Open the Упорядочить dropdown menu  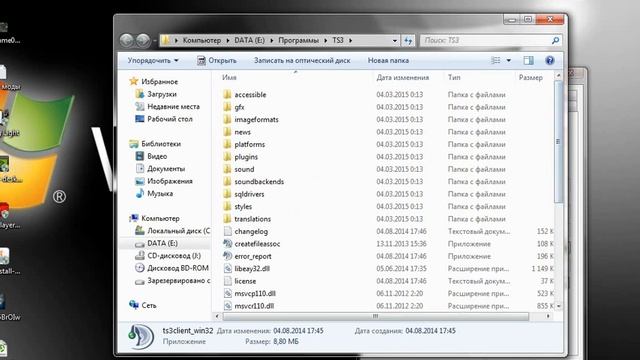click(x=153, y=60)
